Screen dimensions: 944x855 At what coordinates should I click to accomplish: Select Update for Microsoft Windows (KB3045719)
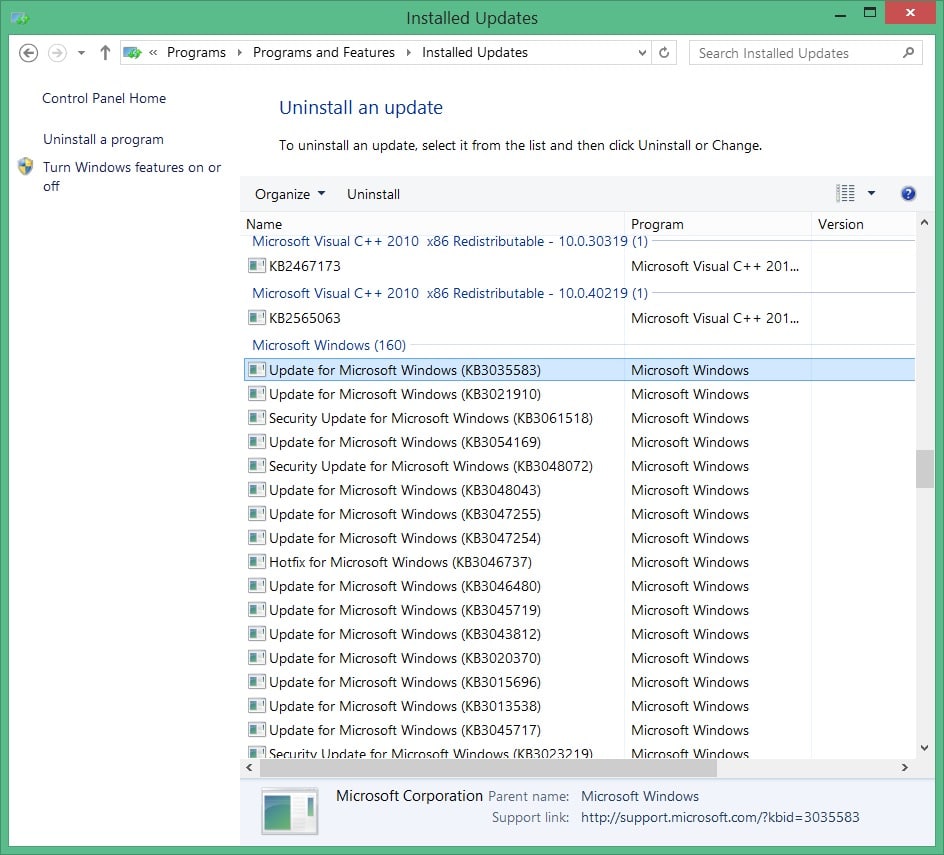[579, 610]
